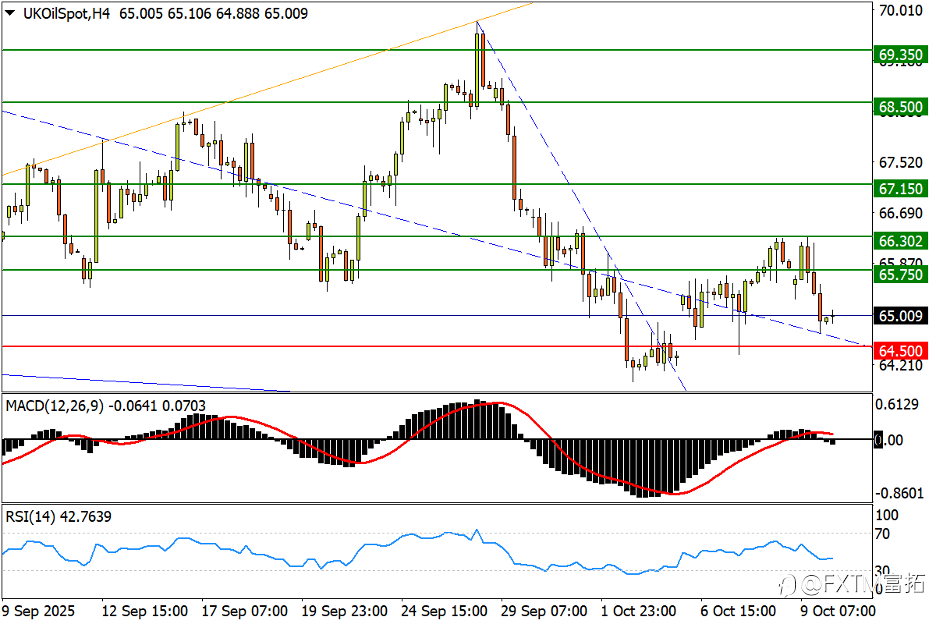This screenshot has width=936, height=624.
Task: Click the RSI 70 level scale label
Action: [x=882, y=534]
